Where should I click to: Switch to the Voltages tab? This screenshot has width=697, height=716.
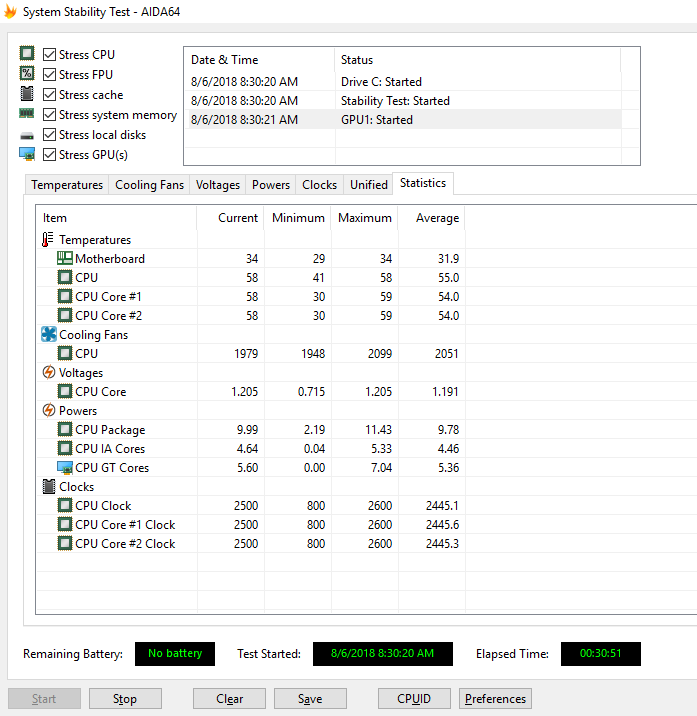coord(217,184)
